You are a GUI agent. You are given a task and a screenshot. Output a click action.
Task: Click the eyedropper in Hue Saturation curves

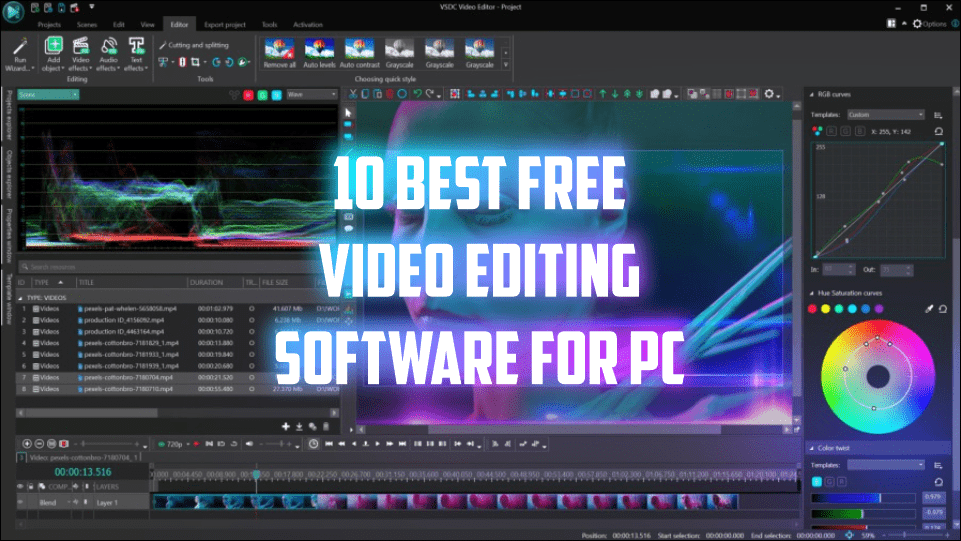929,309
